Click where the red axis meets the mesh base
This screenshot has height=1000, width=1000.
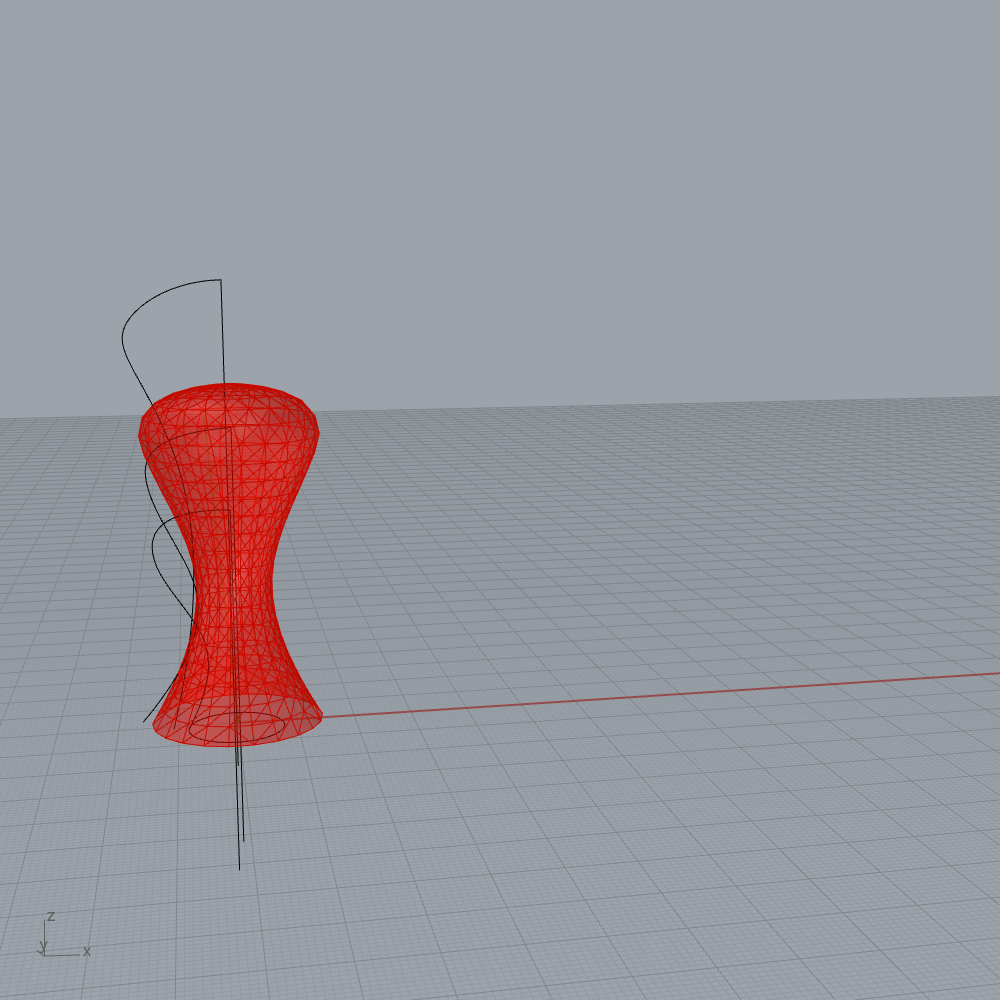322,716
